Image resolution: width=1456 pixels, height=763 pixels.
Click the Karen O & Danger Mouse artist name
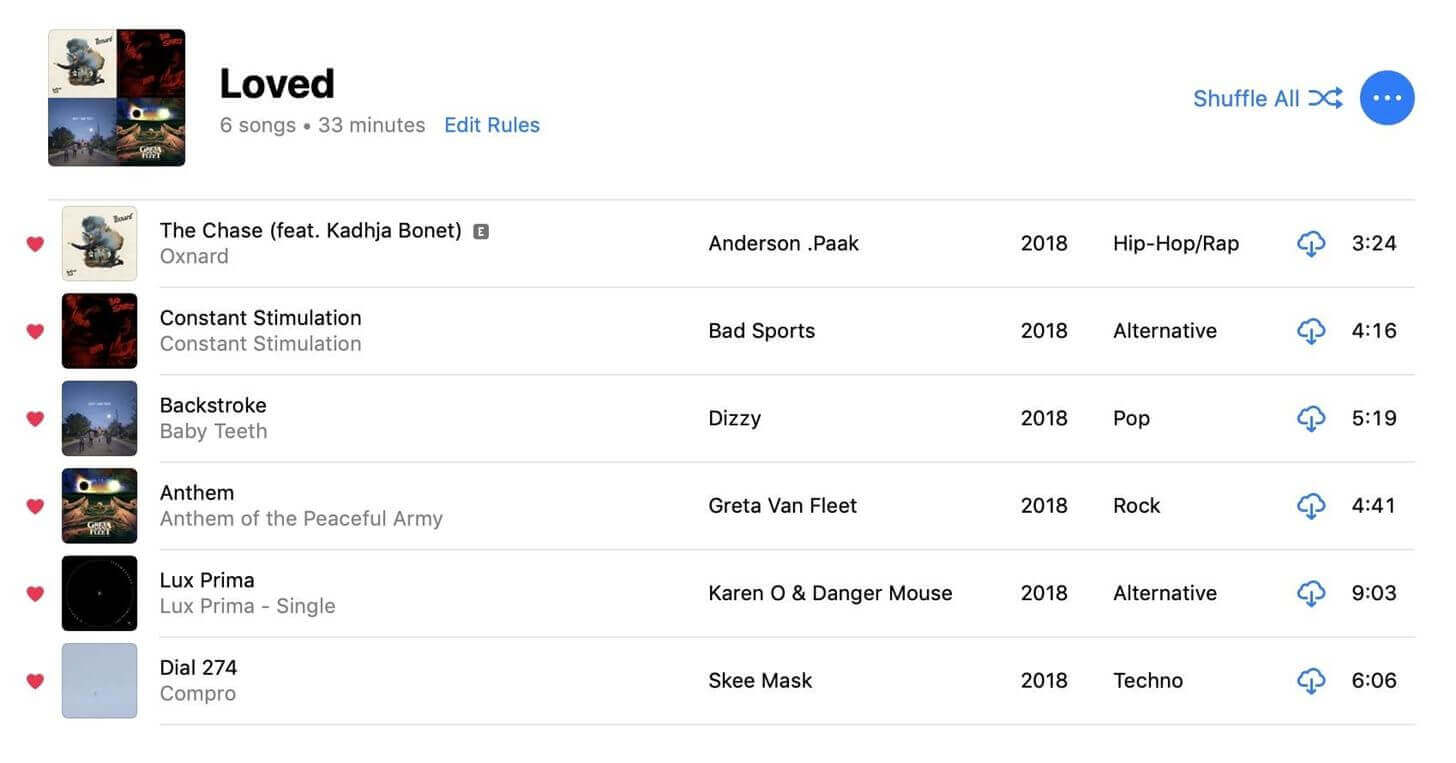(829, 593)
